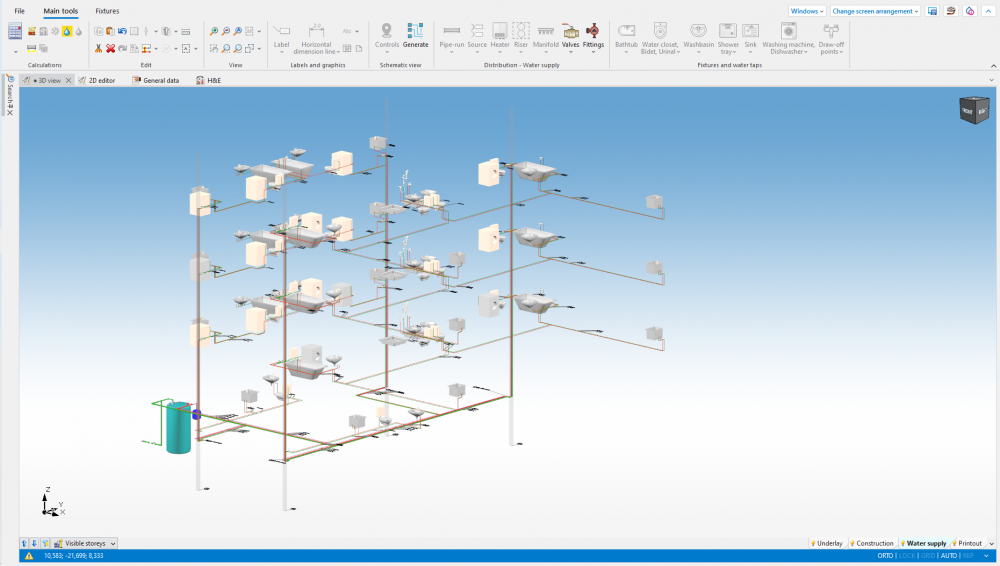Open the File menu
Viewport: 1000px width, 566px height.
pyautogui.click(x=19, y=11)
